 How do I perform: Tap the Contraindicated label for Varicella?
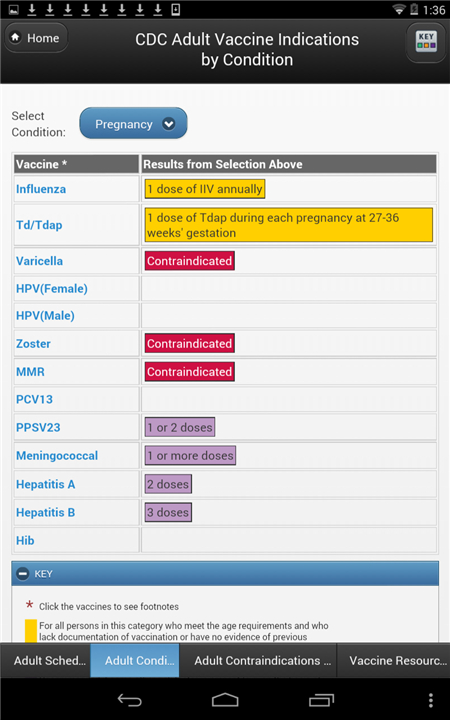click(190, 261)
